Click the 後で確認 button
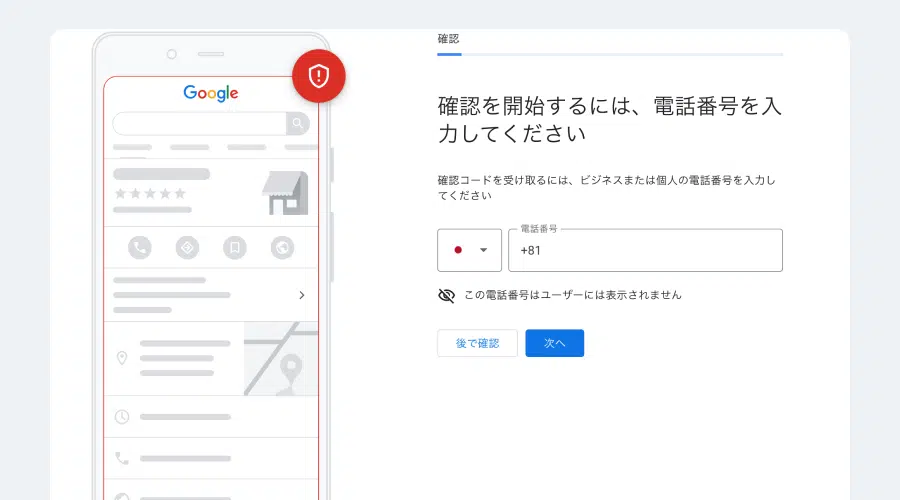The height and width of the screenshot is (500, 900). pos(478,343)
